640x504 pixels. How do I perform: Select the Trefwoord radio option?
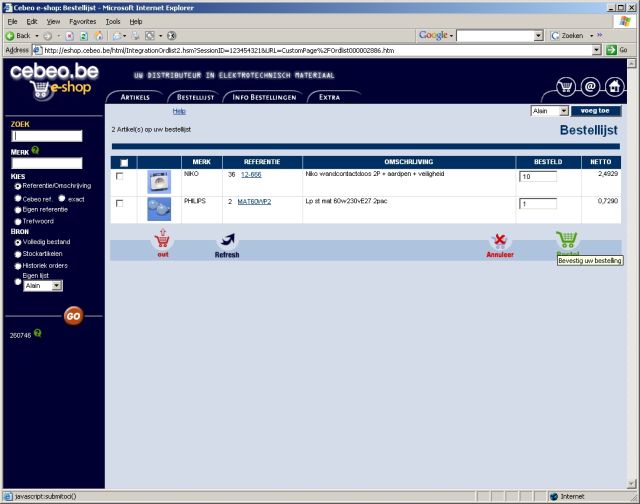point(17,221)
